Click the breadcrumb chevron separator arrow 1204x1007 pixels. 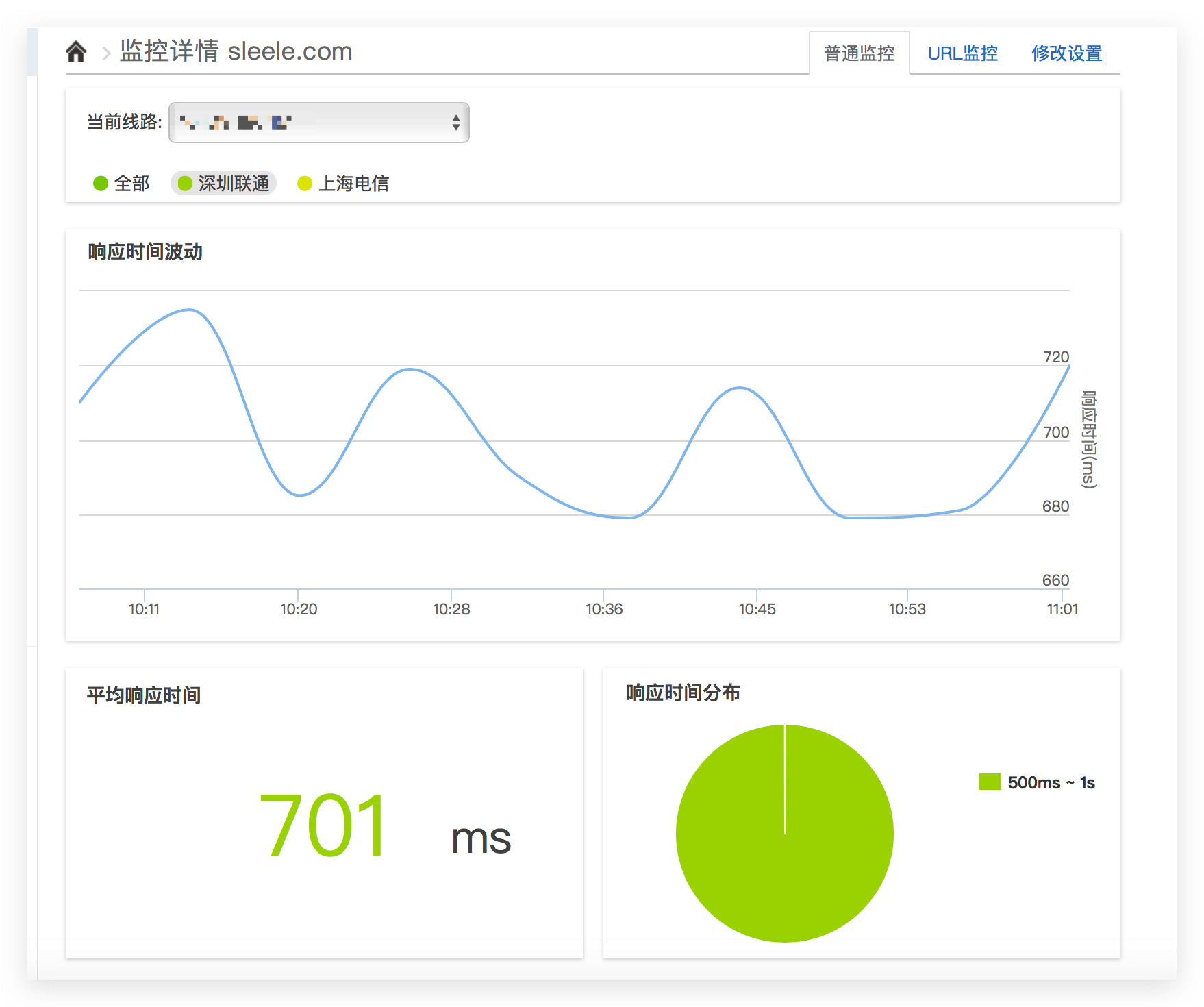106,53
